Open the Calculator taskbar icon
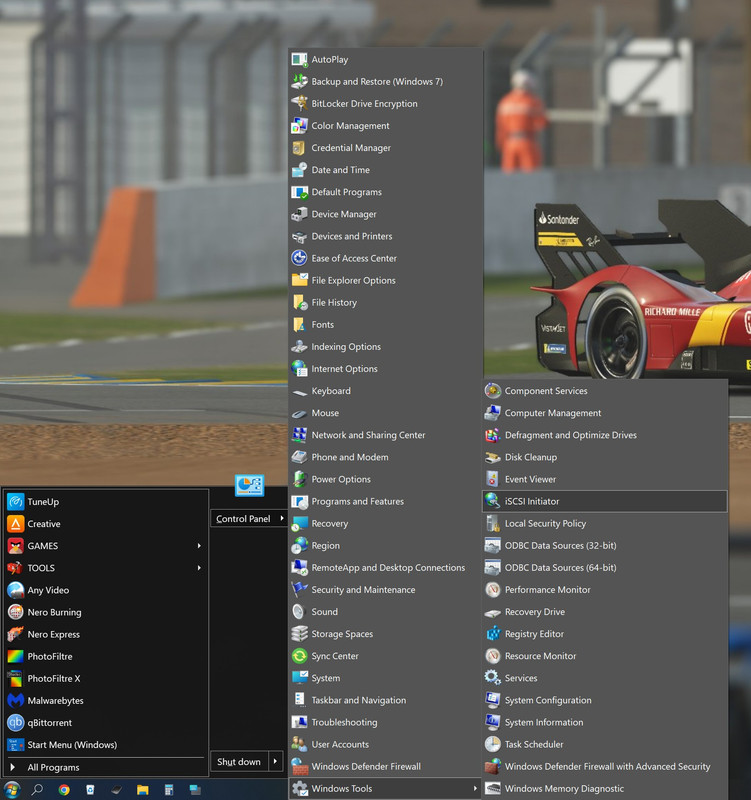This screenshot has width=751, height=800. pyautogui.click(x=169, y=790)
